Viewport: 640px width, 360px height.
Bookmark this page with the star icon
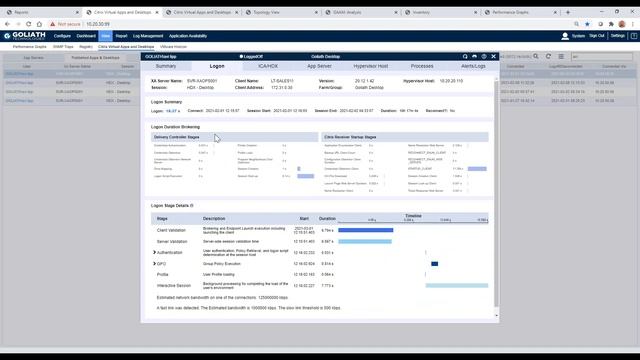(587, 24)
